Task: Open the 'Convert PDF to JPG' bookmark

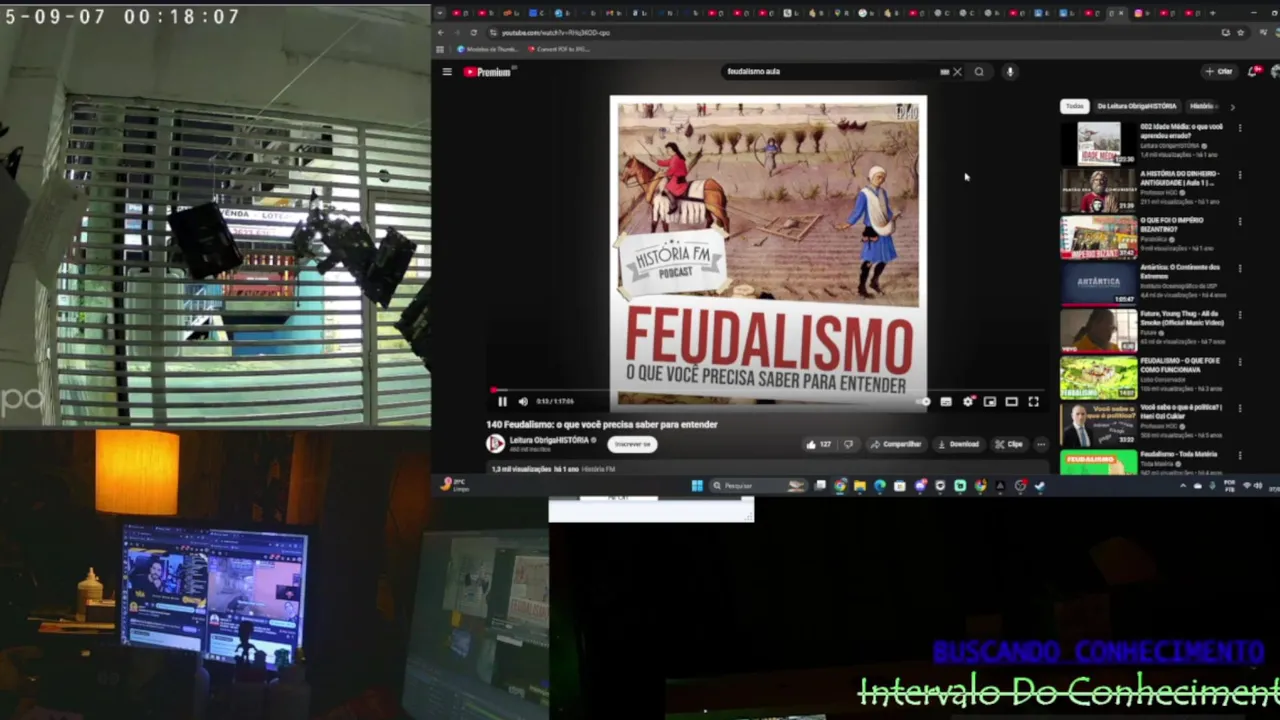Action: (x=558, y=49)
